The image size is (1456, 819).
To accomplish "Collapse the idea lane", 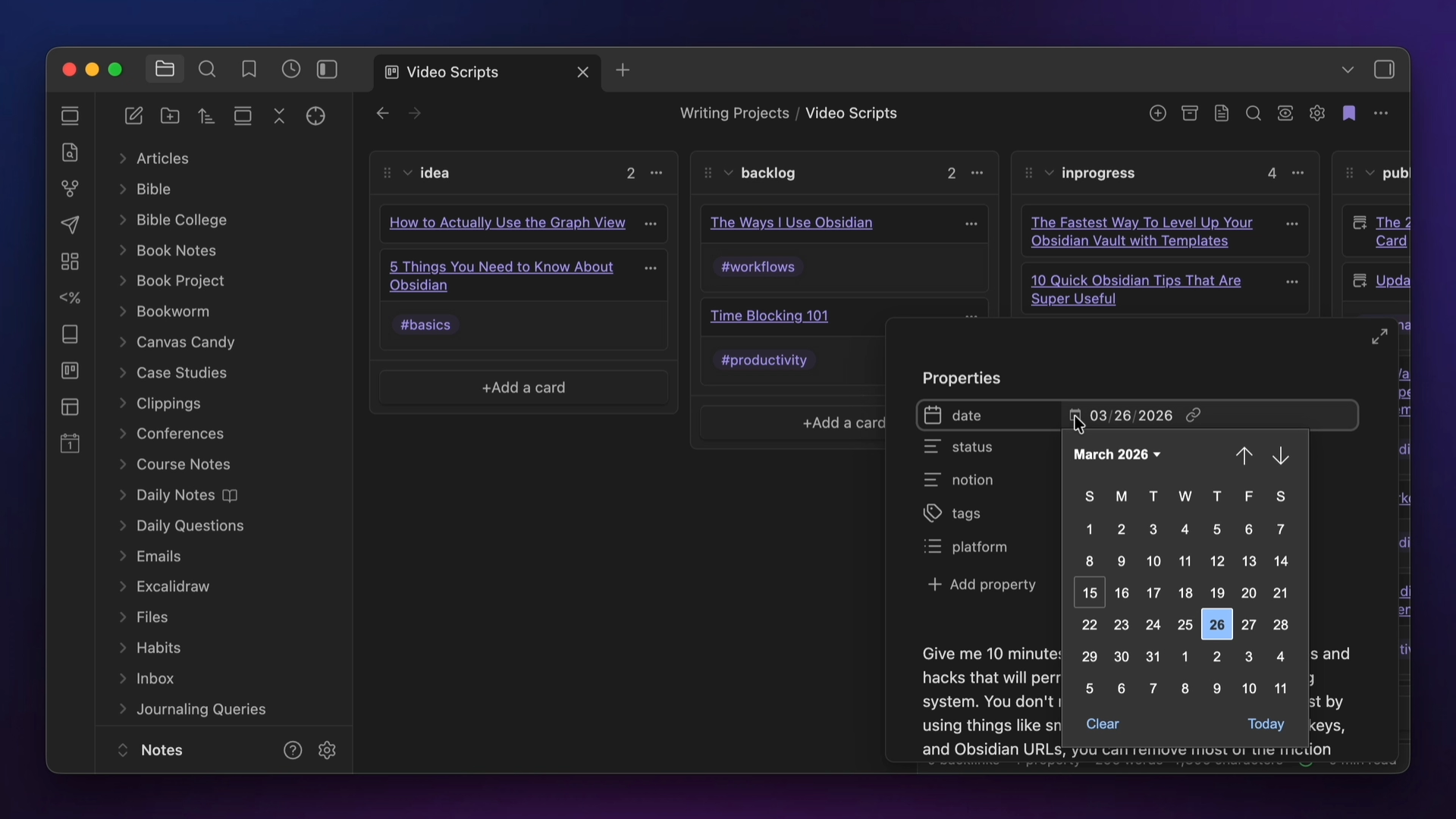I will [408, 174].
